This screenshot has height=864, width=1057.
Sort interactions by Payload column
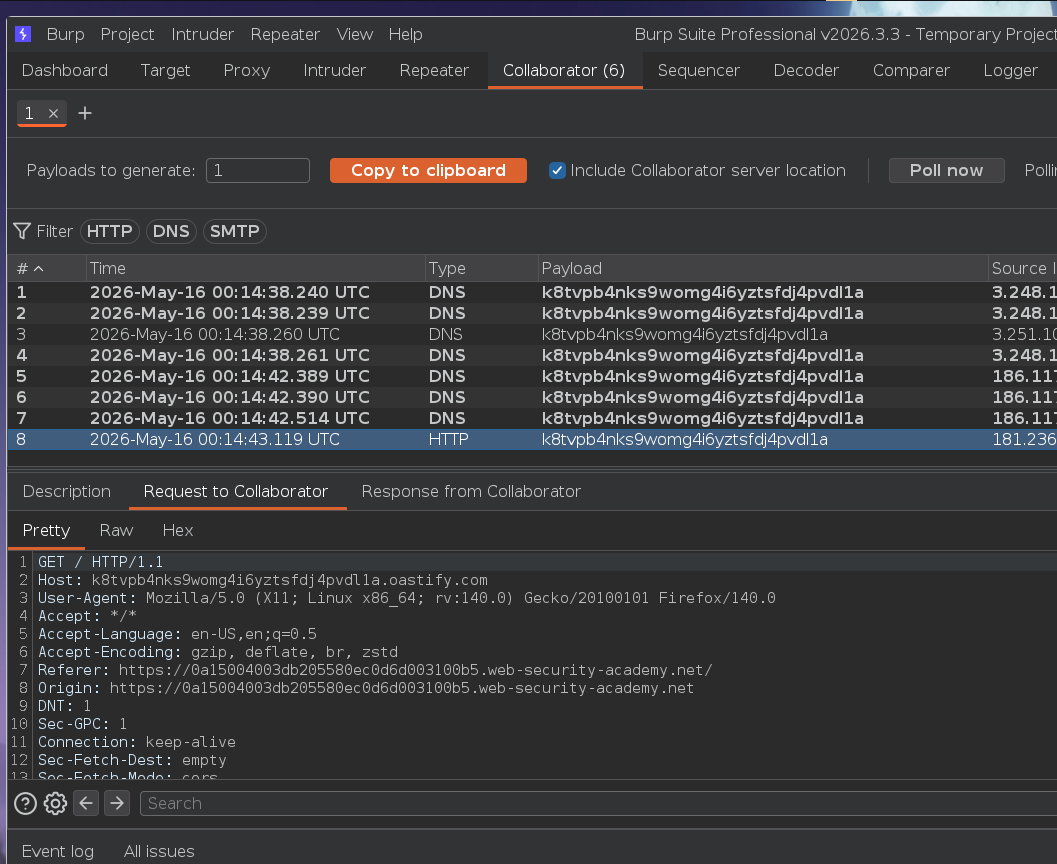point(763,268)
